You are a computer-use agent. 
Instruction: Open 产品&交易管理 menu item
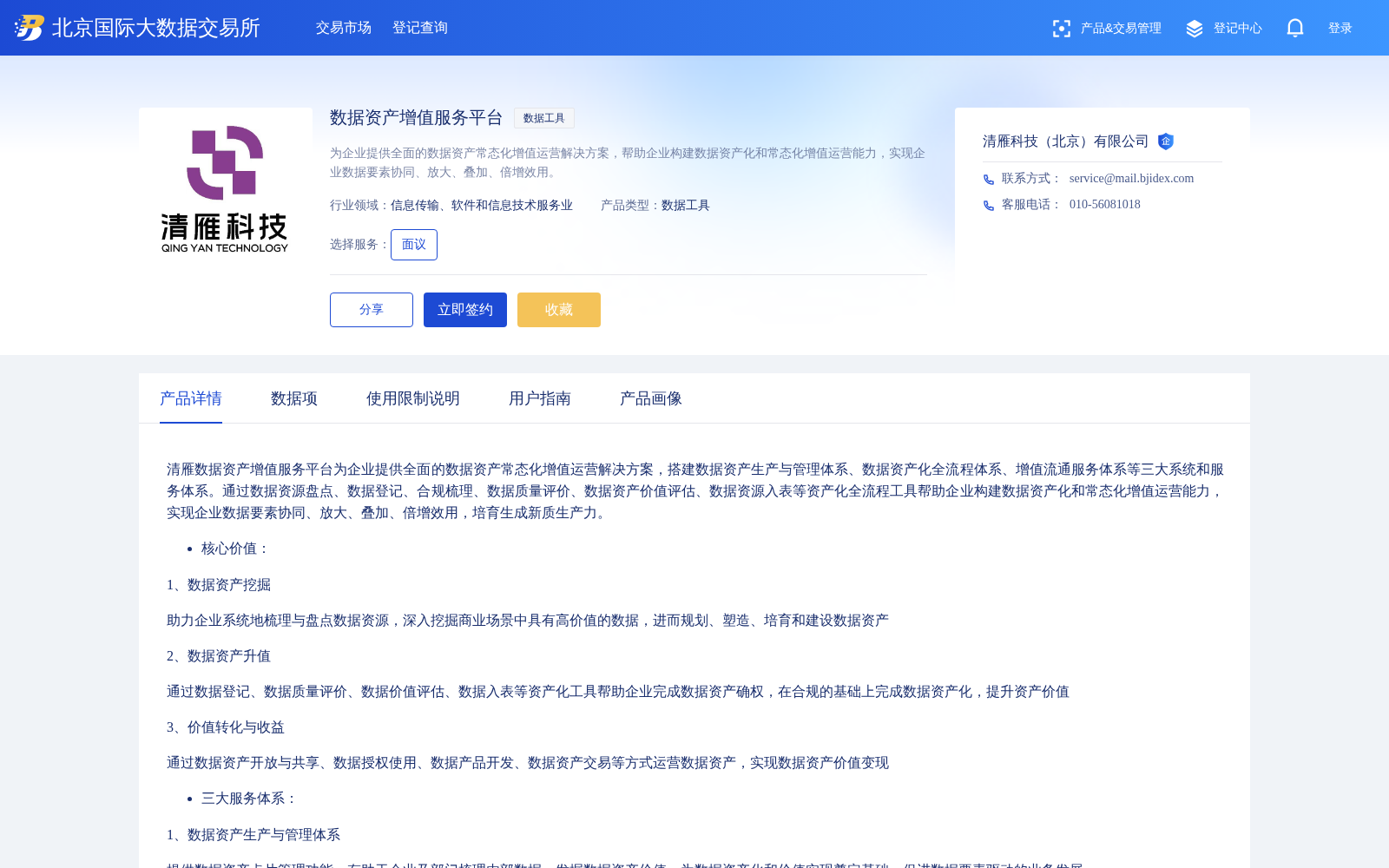coord(1121,29)
